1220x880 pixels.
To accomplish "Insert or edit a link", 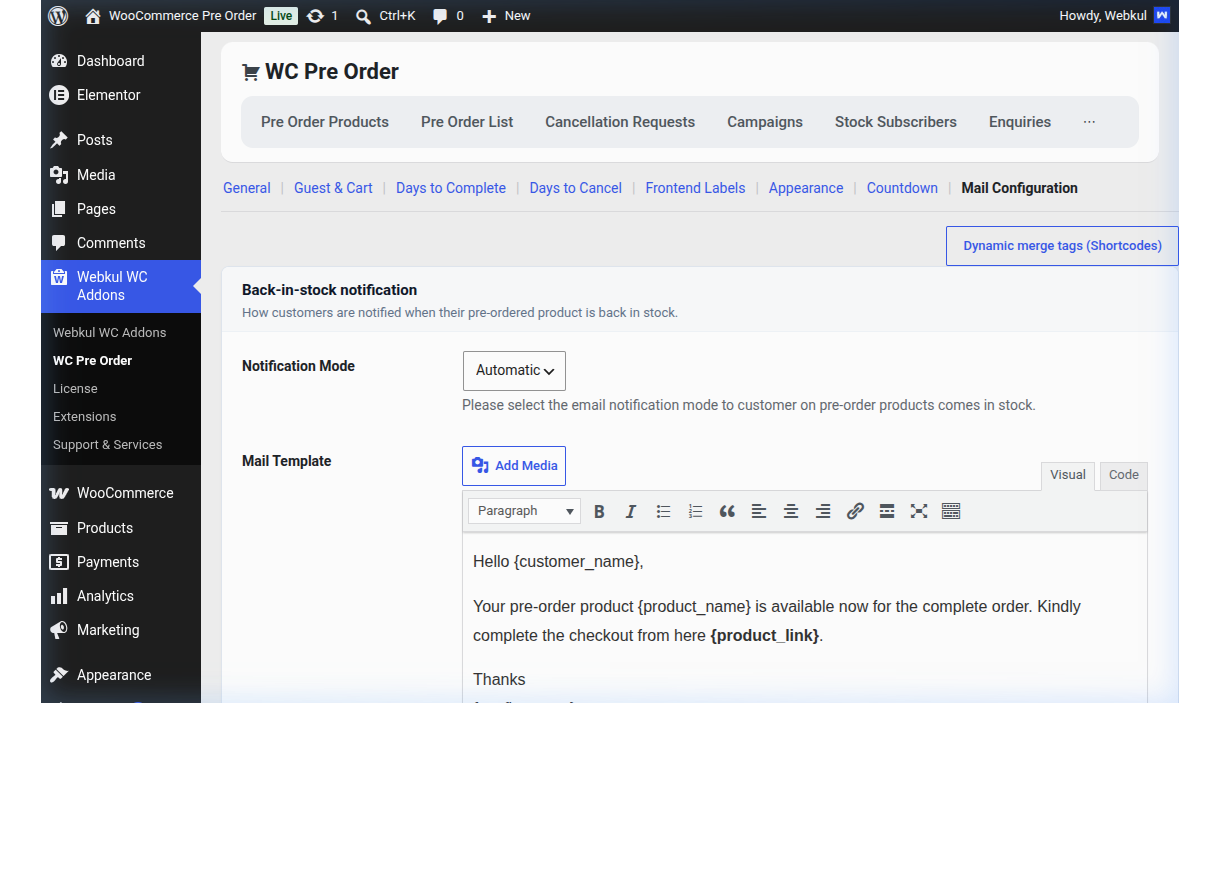I will coord(855,511).
